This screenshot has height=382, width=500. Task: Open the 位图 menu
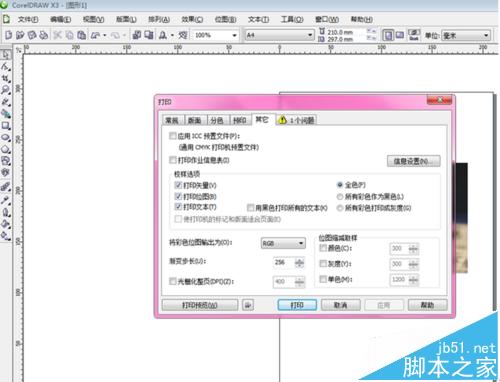(225, 19)
